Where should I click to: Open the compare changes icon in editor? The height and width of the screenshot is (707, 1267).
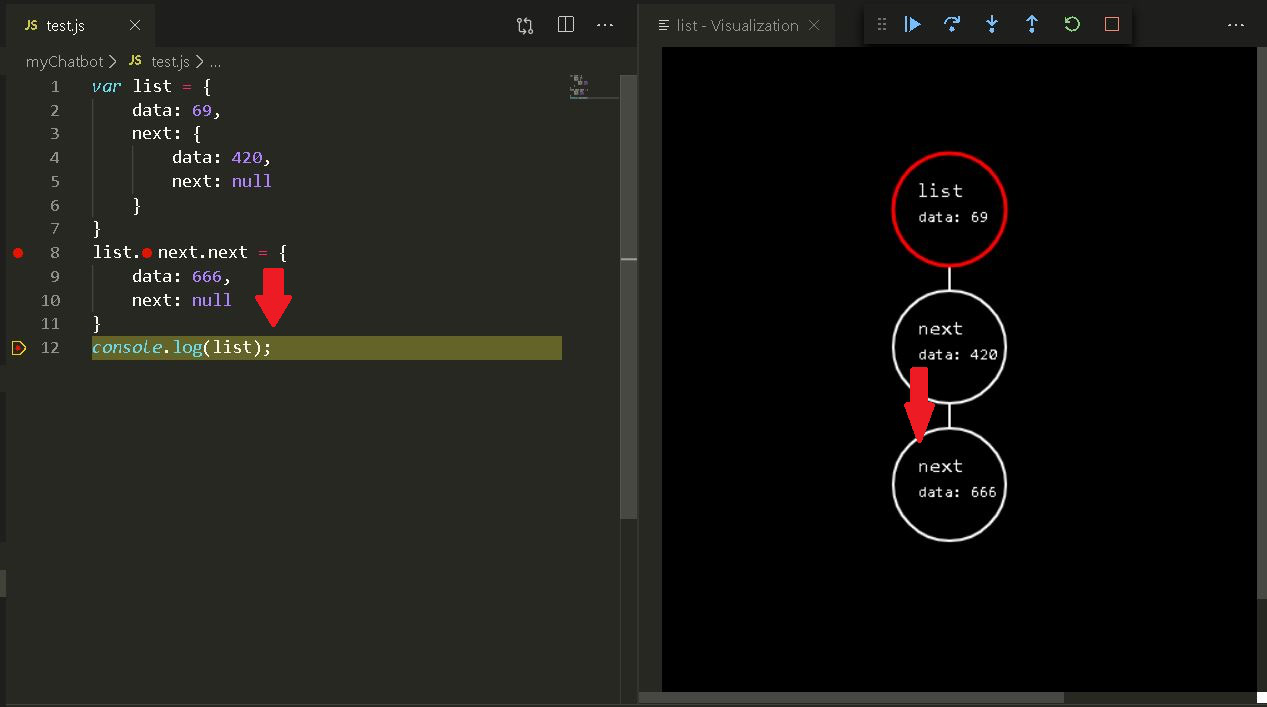point(525,25)
